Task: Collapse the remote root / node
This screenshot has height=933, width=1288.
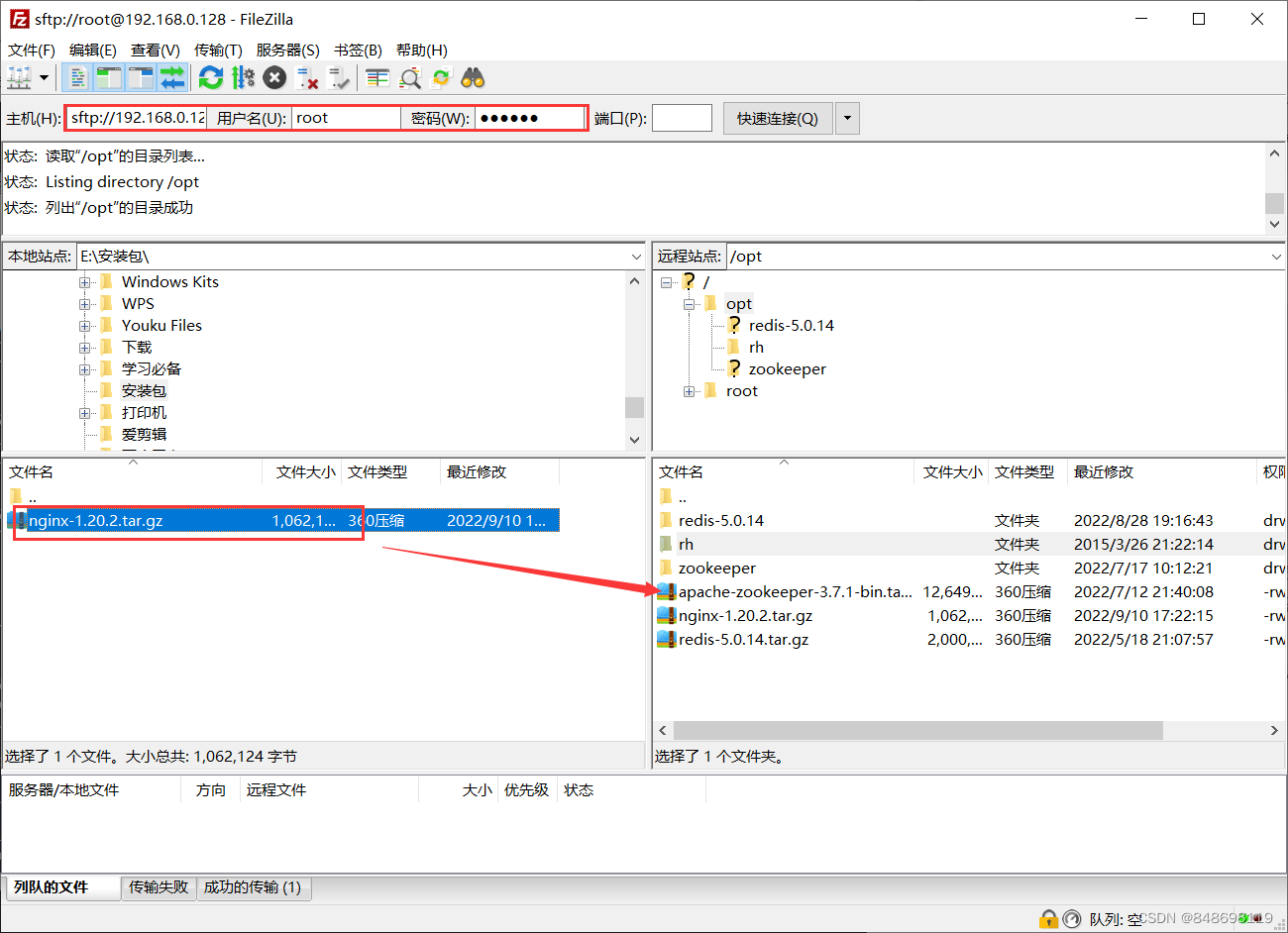Action: 666,282
